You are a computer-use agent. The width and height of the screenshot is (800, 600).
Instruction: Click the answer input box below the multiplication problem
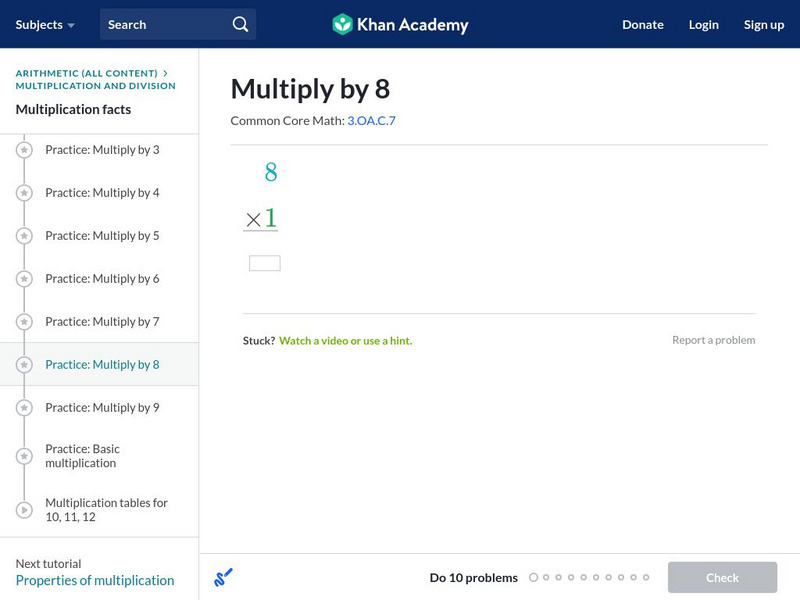tap(265, 261)
